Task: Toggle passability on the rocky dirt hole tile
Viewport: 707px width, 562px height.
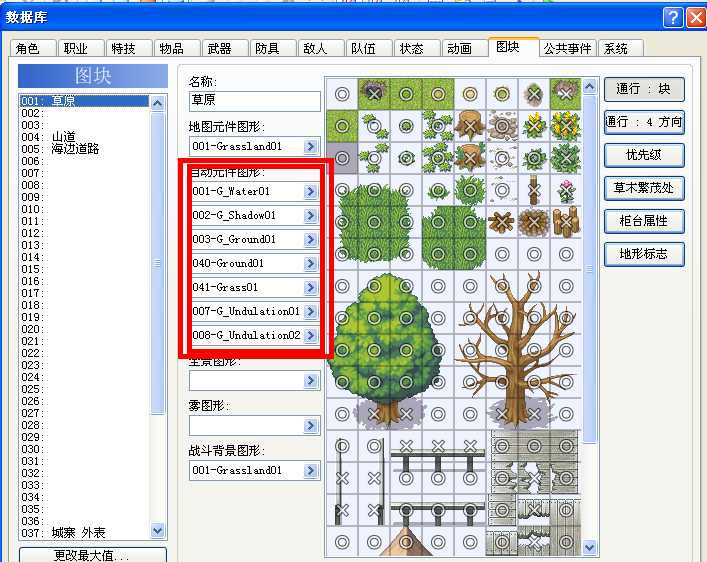Action: click(x=534, y=94)
